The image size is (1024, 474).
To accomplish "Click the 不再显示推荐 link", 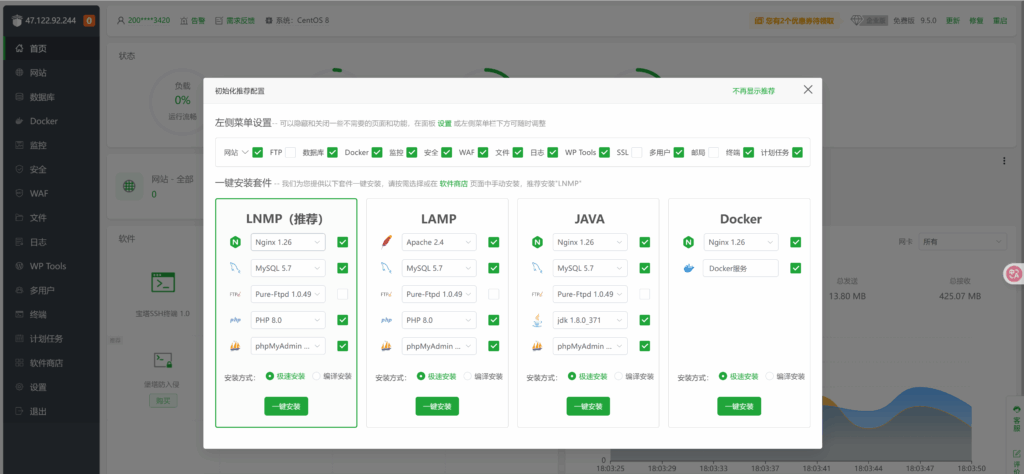I will pos(754,91).
